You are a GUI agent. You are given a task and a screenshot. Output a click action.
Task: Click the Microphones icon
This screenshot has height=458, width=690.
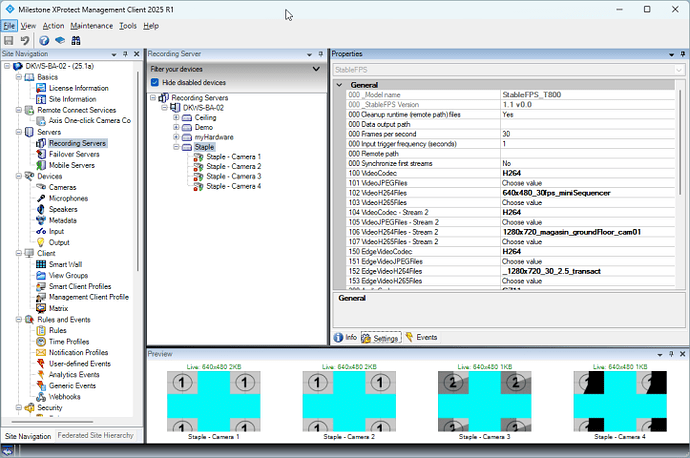point(41,198)
